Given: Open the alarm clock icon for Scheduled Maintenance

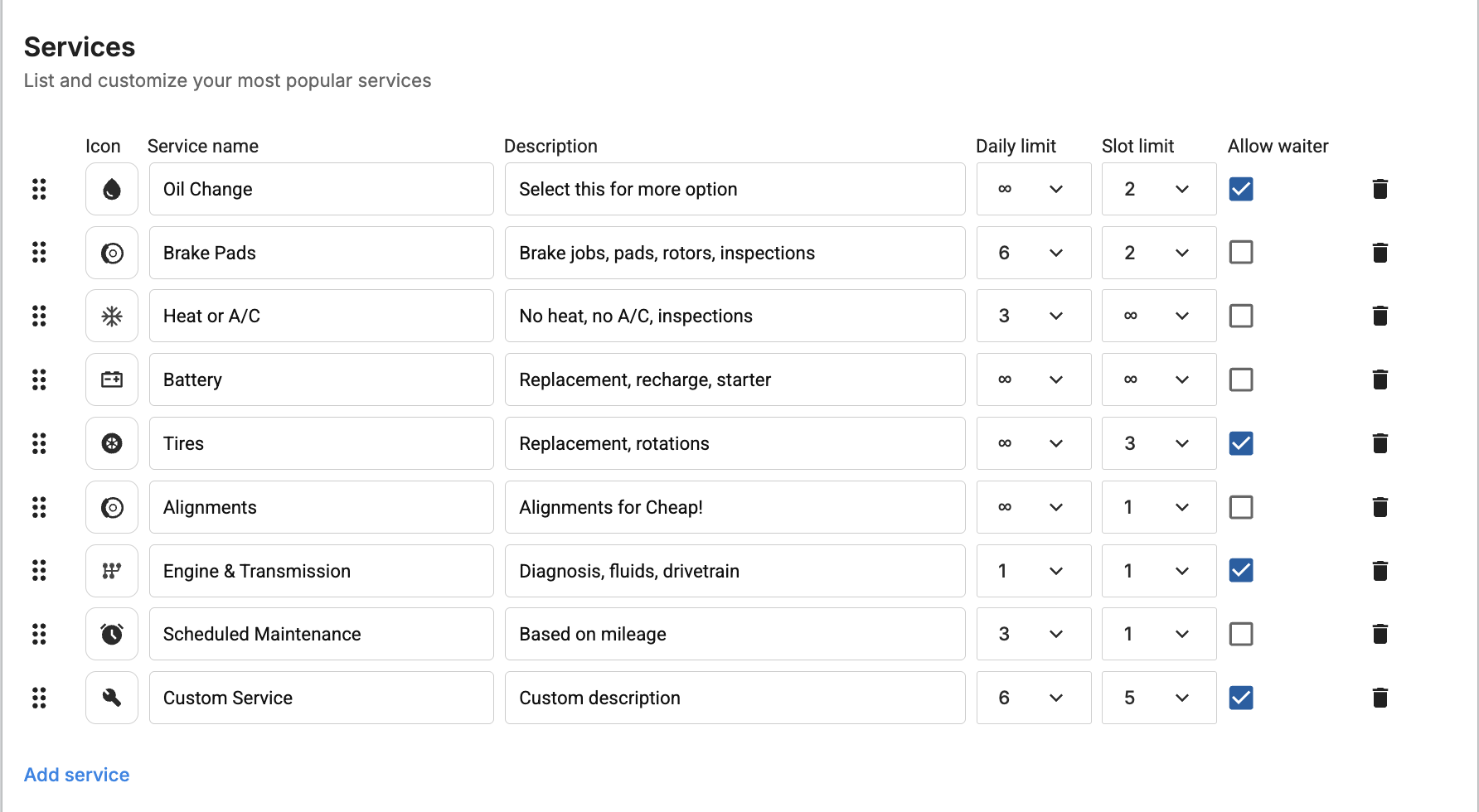Looking at the screenshot, I should [112, 634].
